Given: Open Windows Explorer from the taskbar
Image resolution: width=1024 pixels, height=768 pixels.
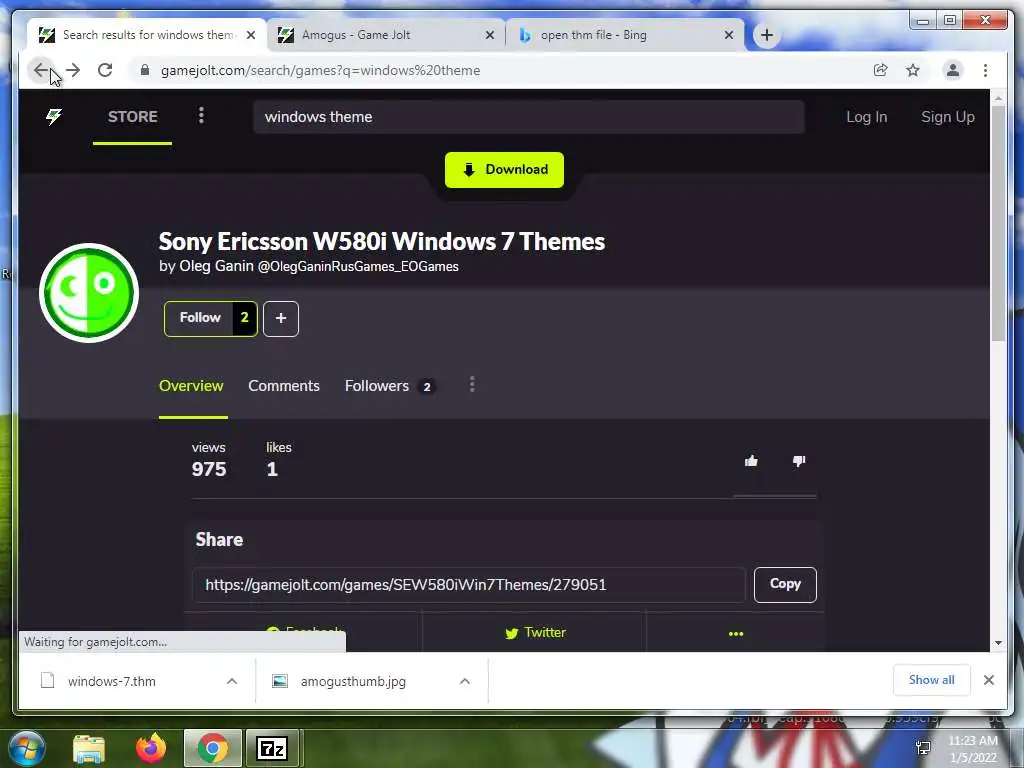Looking at the screenshot, I should click(x=89, y=748).
